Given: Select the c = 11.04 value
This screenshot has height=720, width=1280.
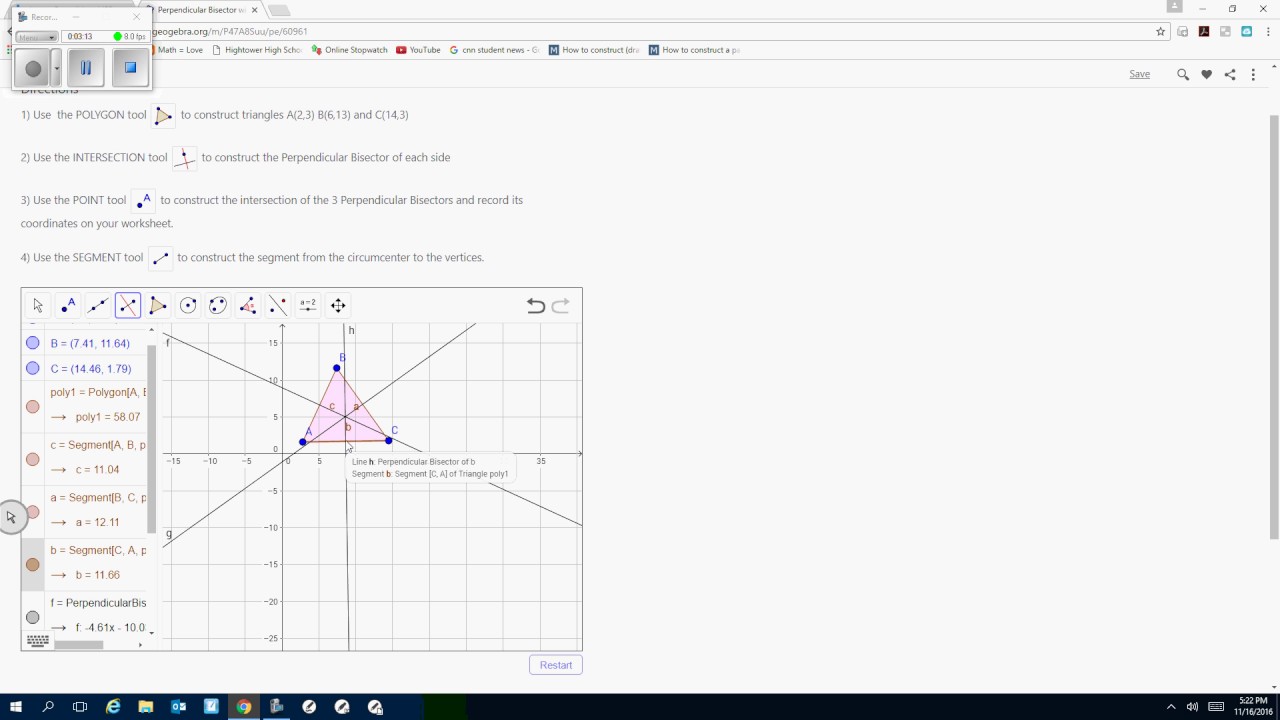Looking at the screenshot, I should [97, 470].
